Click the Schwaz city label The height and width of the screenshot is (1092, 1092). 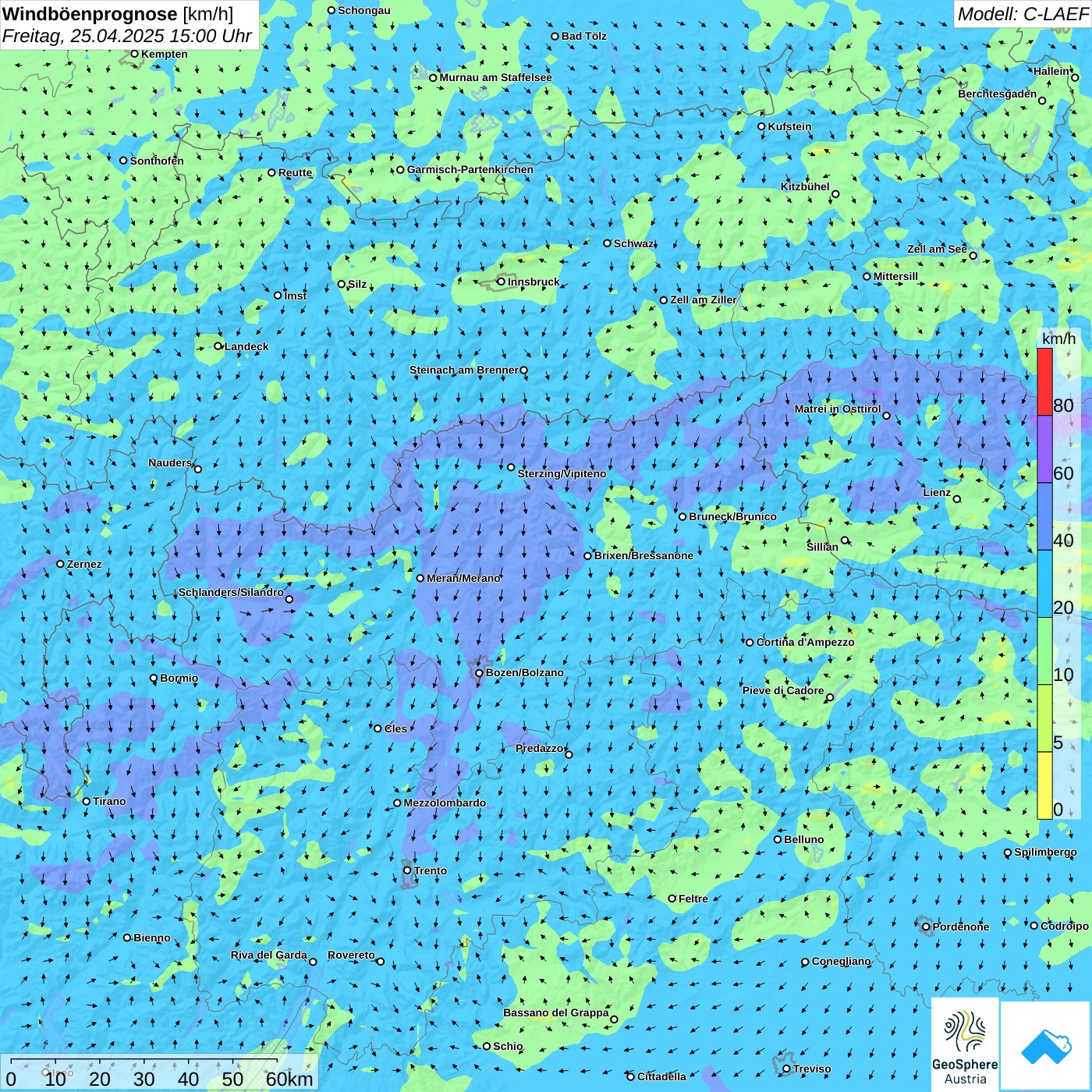coord(634,244)
